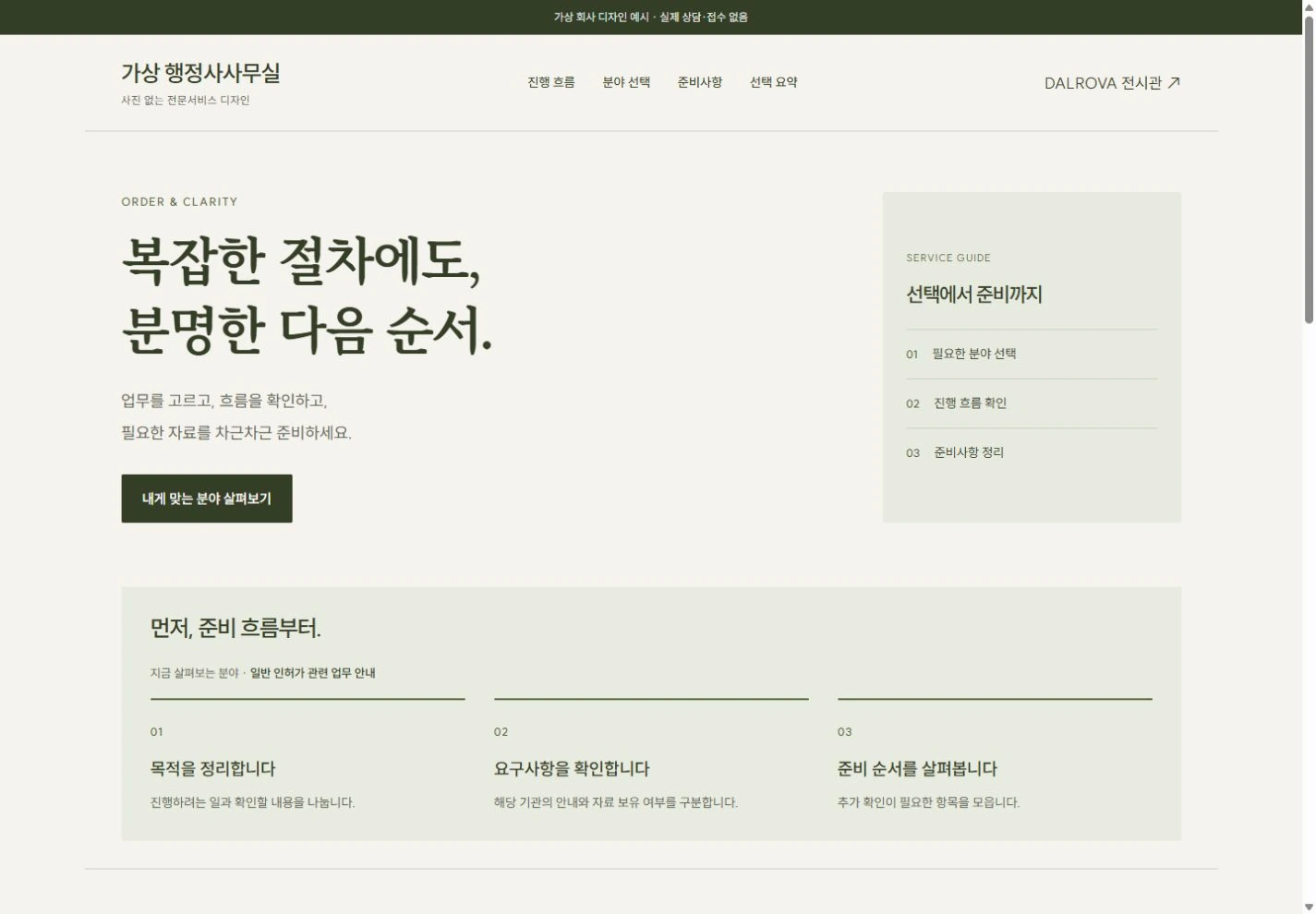Go to 분야 선택 in the navigation
Viewport: 1316px width, 914px height.
pos(626,82)
